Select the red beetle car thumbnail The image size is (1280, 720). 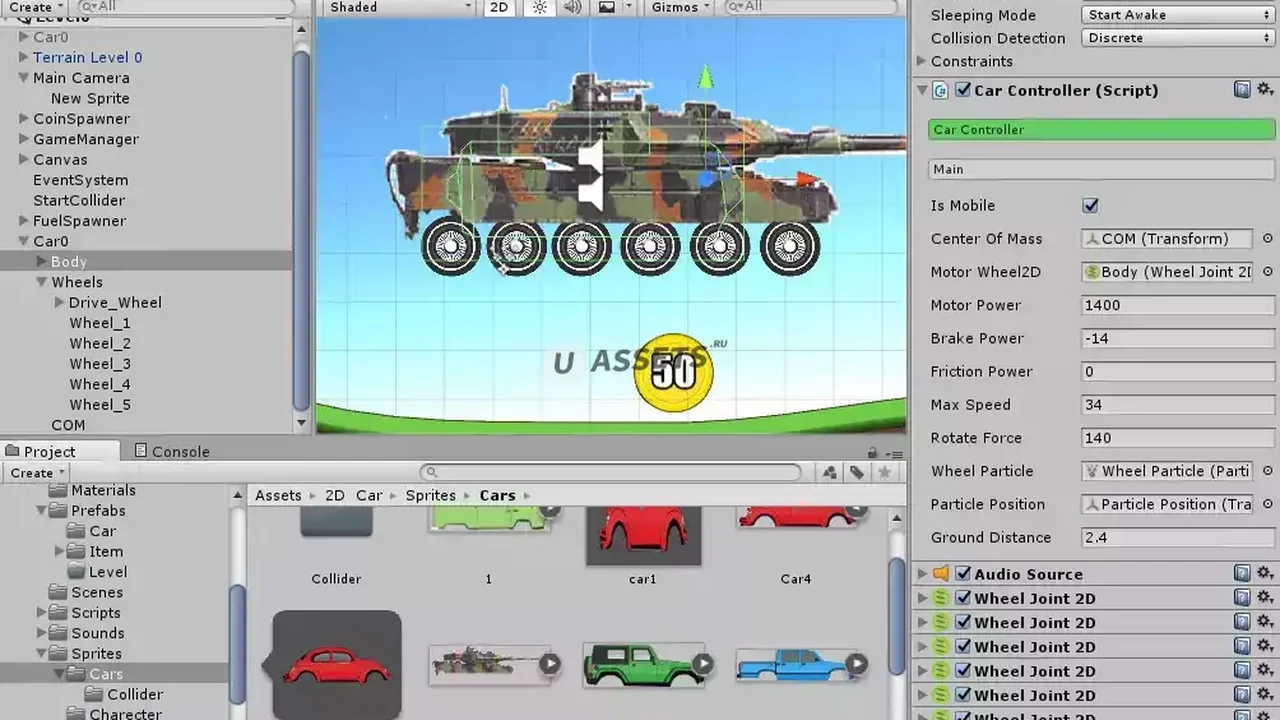click(x=337, y=665)
